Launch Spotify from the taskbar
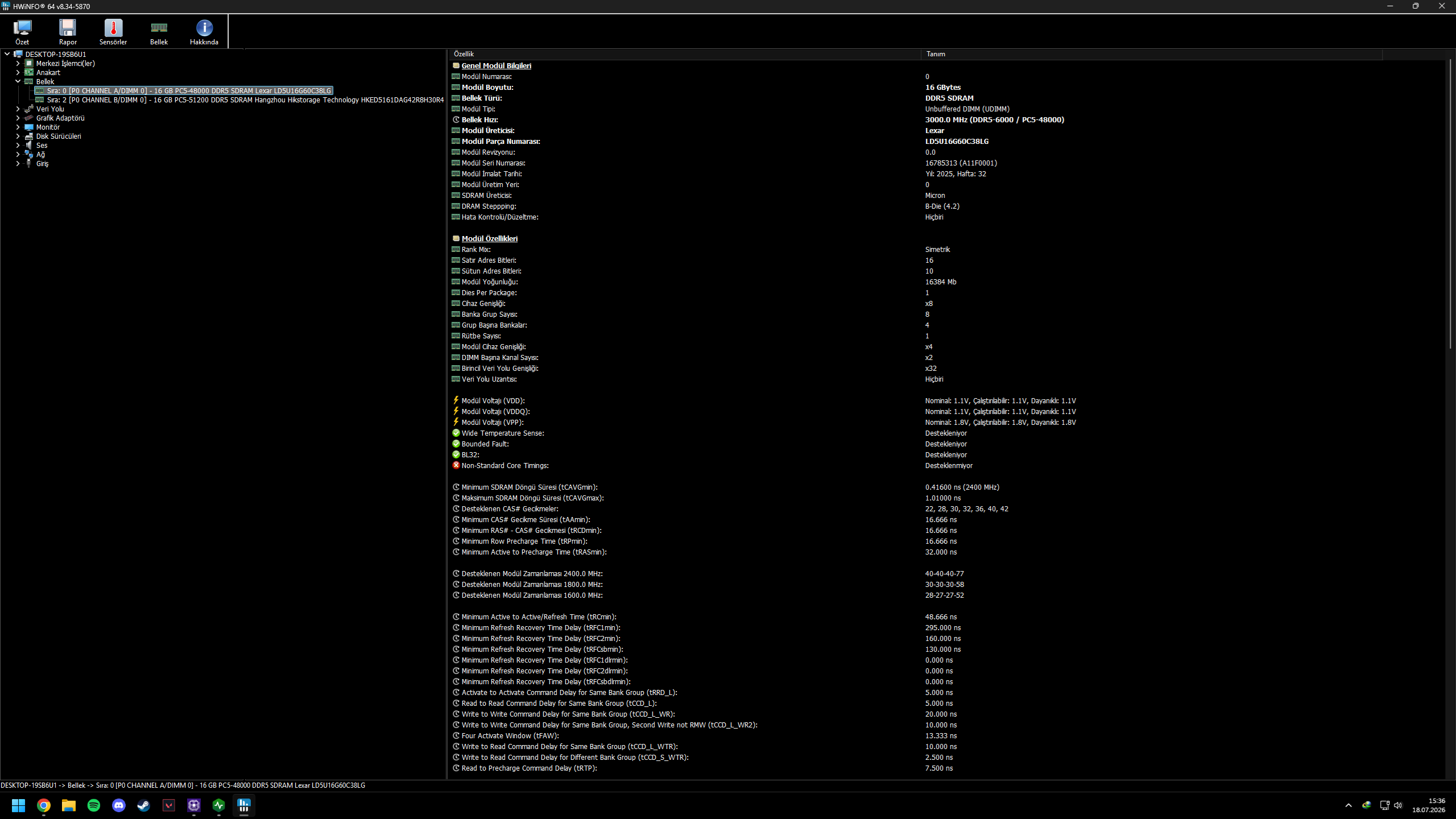 tap(94, 805)
